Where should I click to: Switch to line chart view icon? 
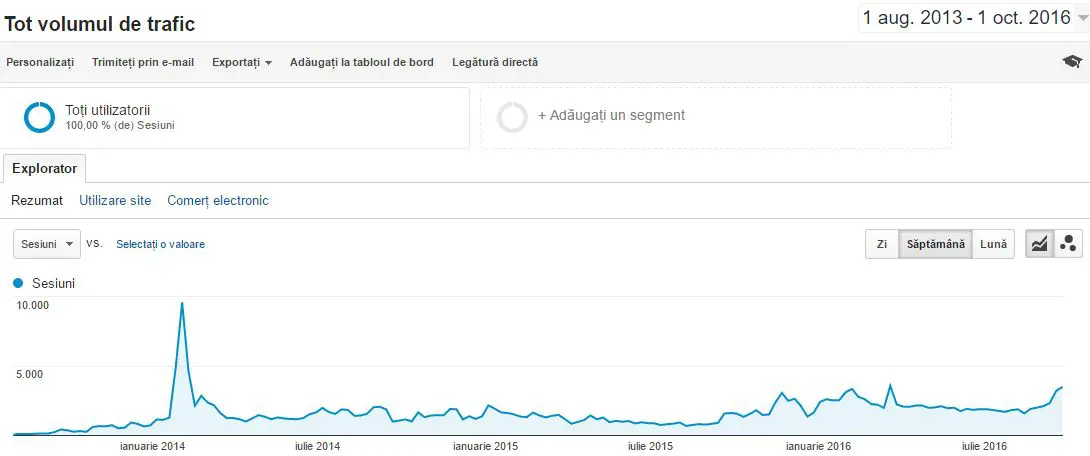1039,244
